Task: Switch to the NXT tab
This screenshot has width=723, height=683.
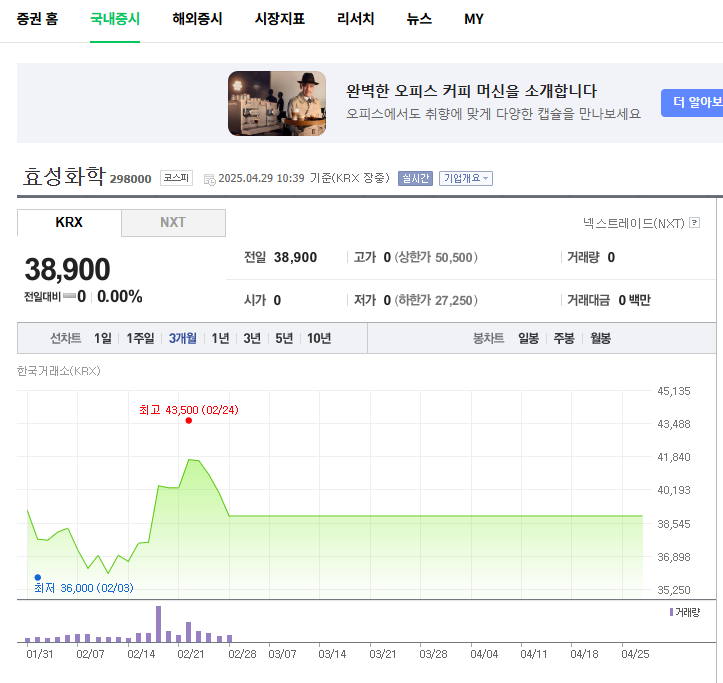Action: 173,223
